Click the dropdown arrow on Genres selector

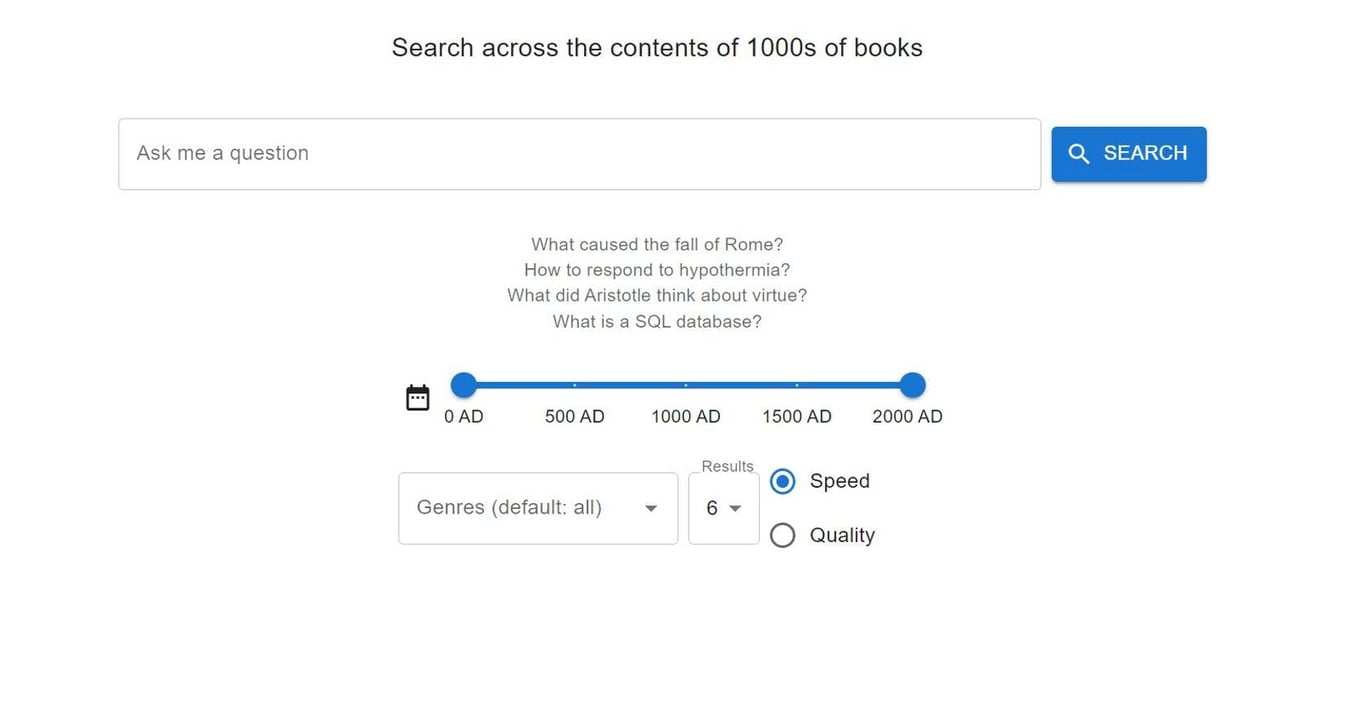tap(651, 508)
